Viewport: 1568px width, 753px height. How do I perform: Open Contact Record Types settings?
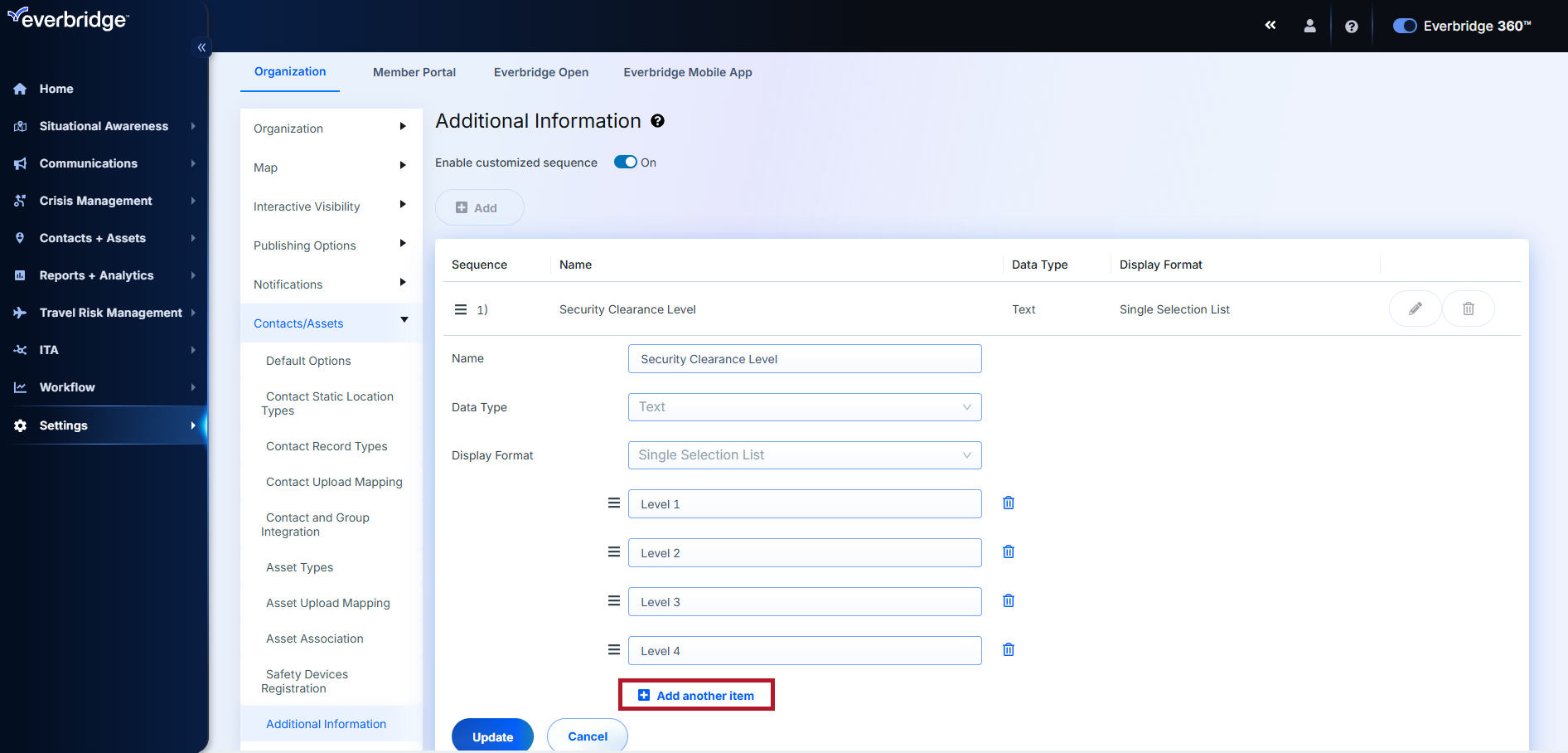[x=327, y=446]
